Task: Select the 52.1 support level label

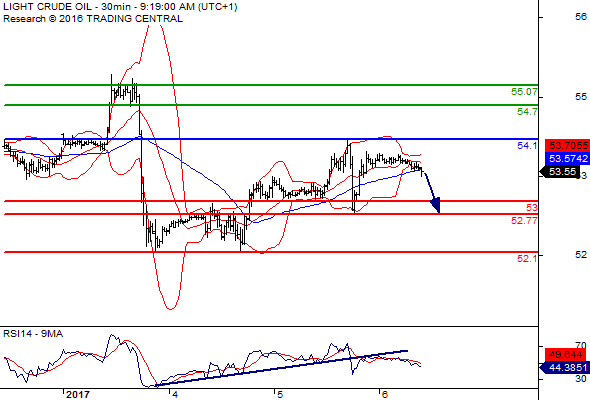Action: pyautogui.click(x=527, y=258)
